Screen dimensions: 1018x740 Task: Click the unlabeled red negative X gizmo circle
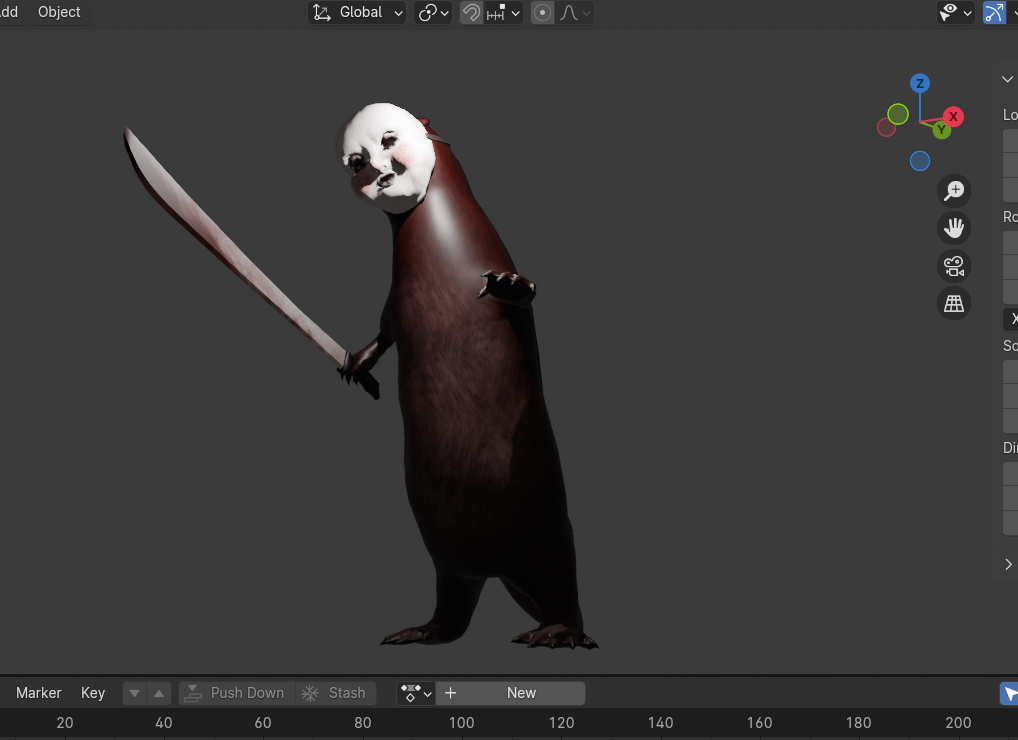click(886, 127)
